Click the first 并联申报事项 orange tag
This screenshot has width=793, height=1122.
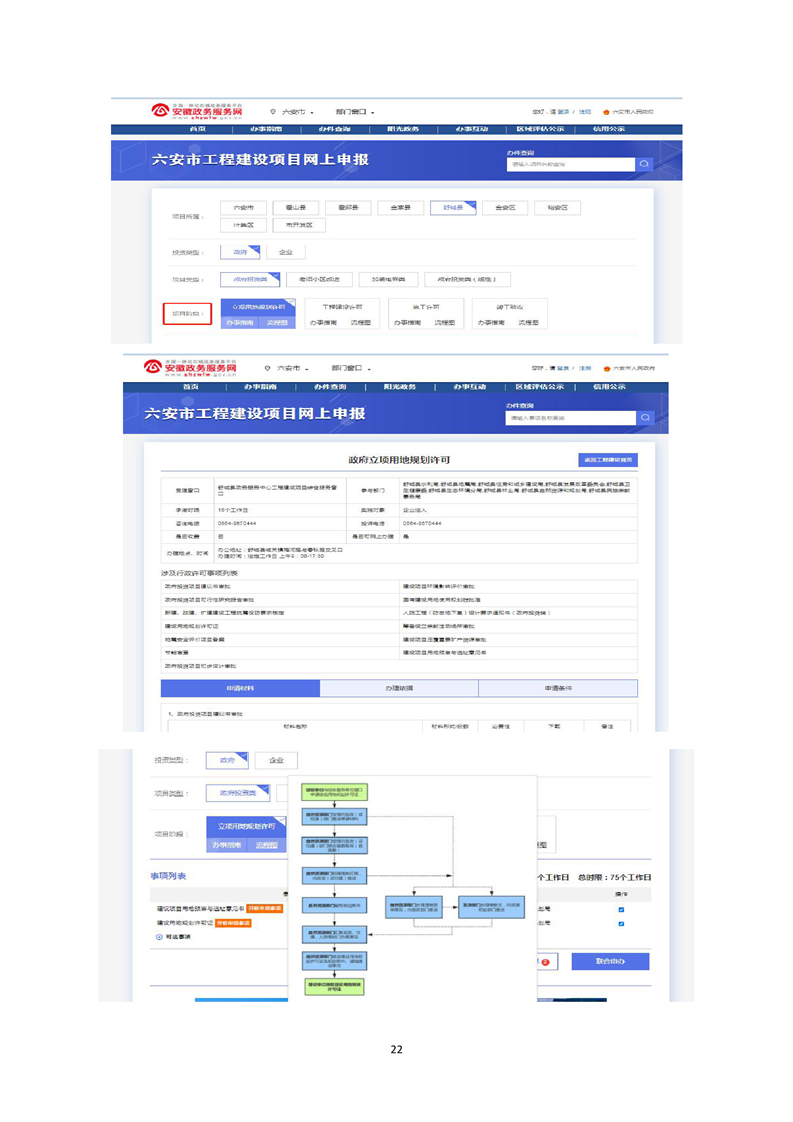(x=265, y=909)
